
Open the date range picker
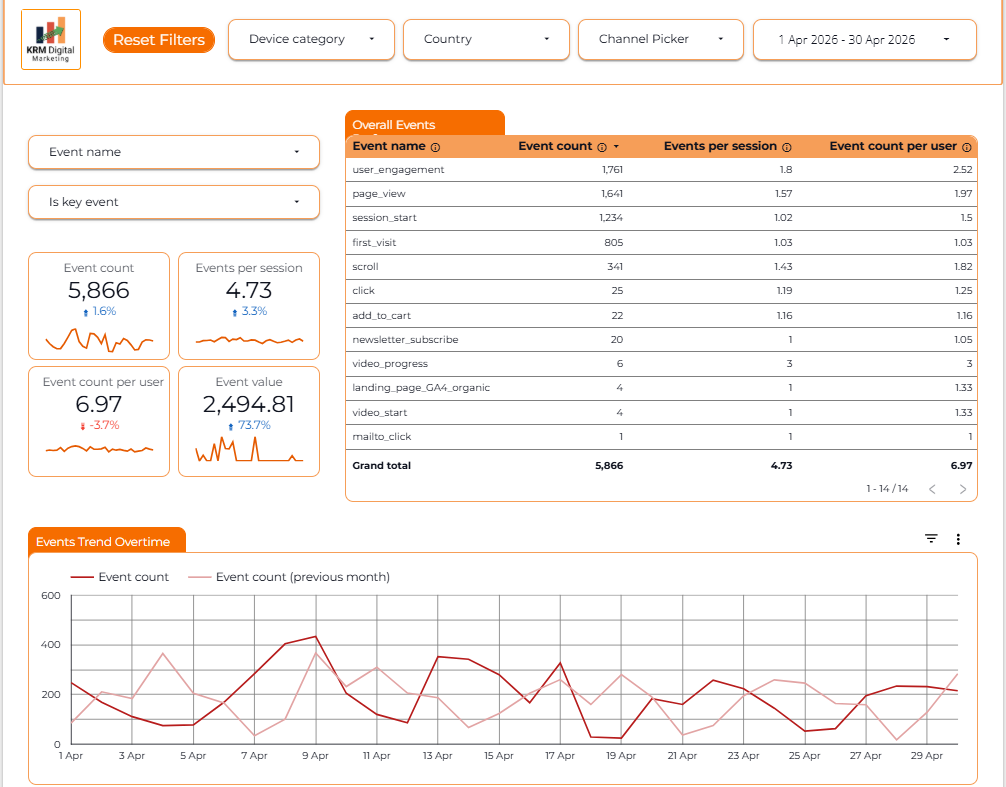tap(865, 40)
